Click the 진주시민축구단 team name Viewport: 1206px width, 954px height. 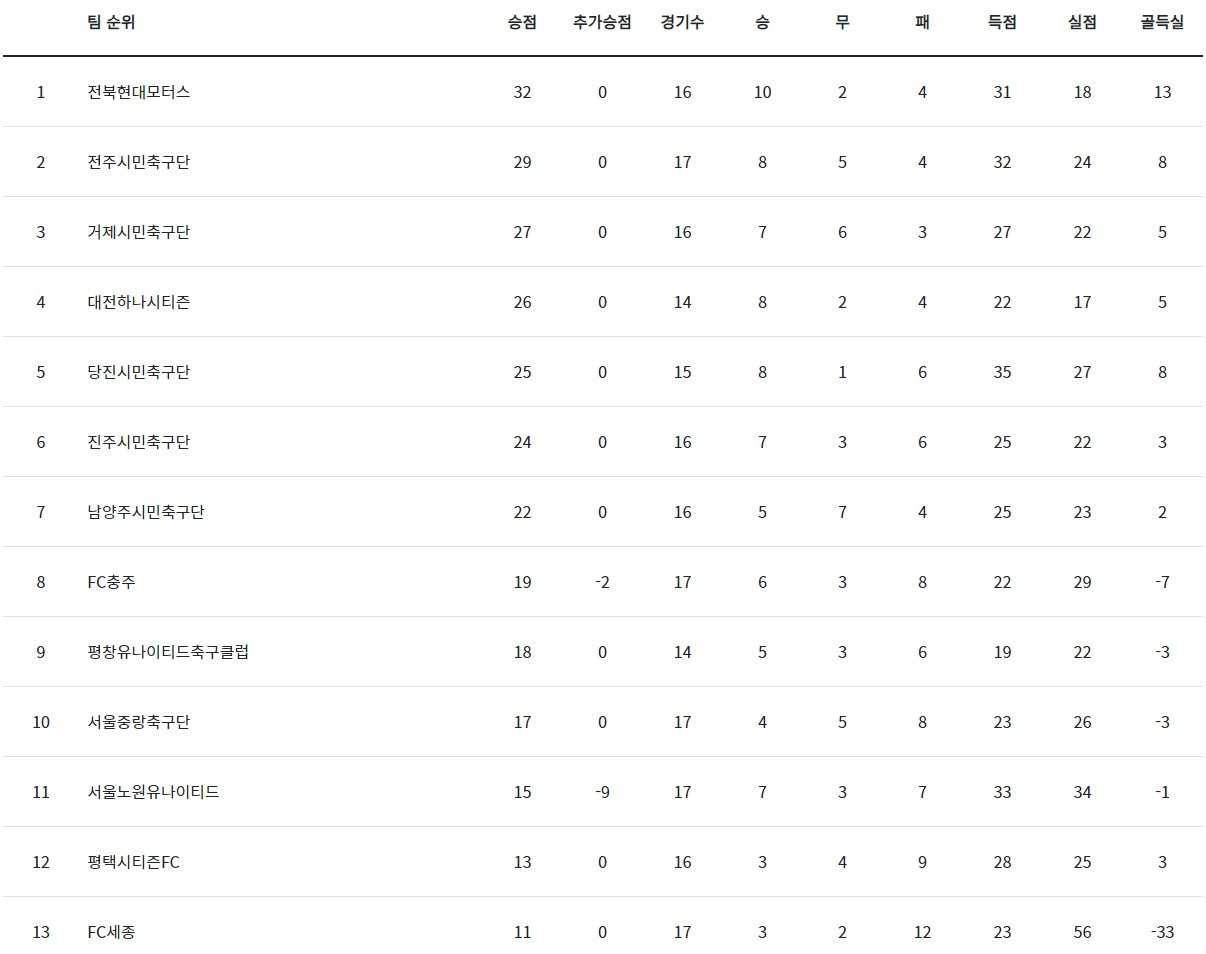tap(138, 442)
